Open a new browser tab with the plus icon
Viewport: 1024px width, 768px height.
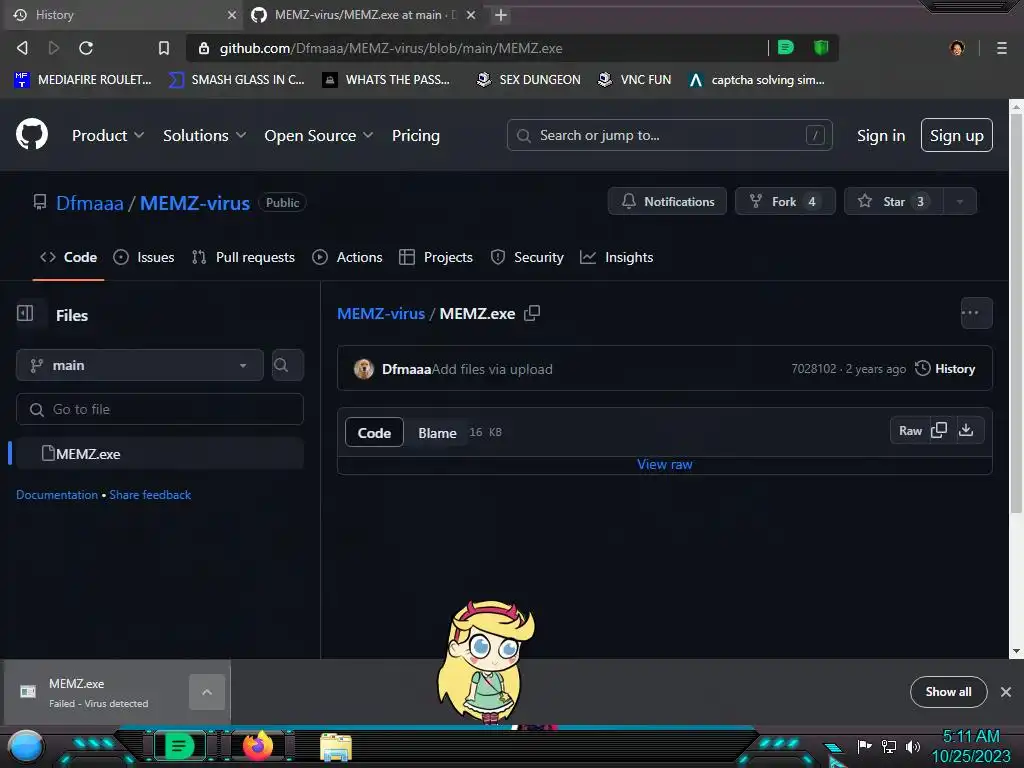click(501, 15)
